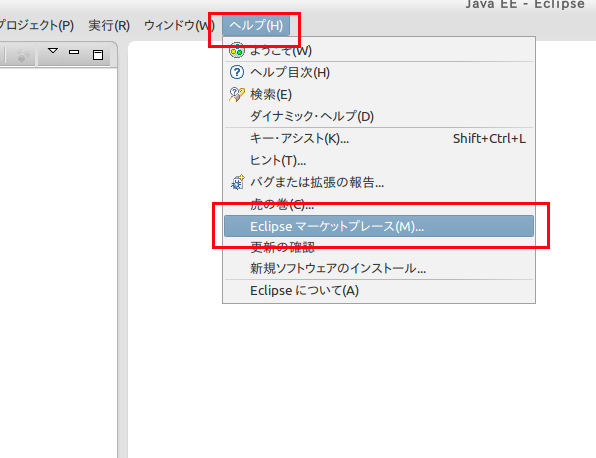
Task: Choose 更新の確認 menu entry
Action: (379, 247)
